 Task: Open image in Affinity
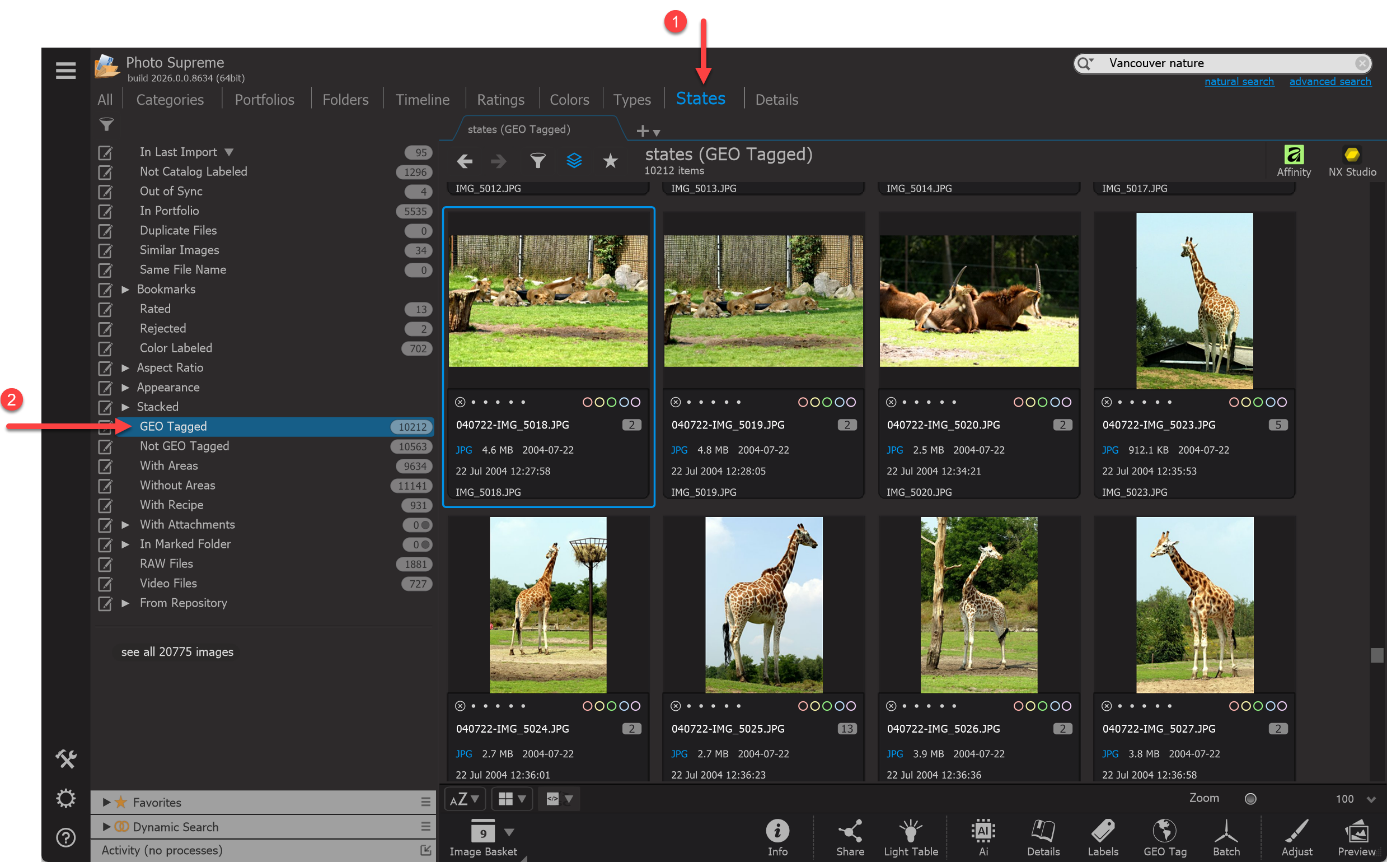pos(1294,160)
